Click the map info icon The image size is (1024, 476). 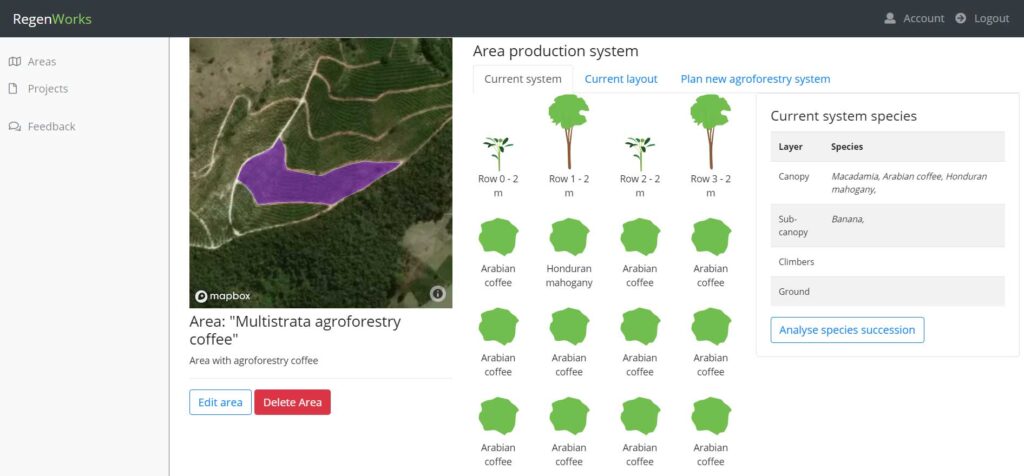438,294
